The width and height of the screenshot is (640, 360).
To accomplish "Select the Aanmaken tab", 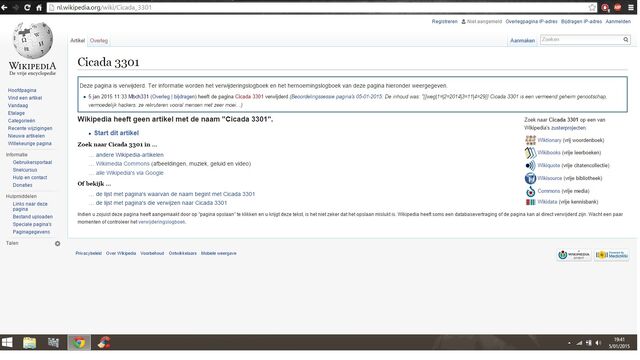I will (522, 40).
